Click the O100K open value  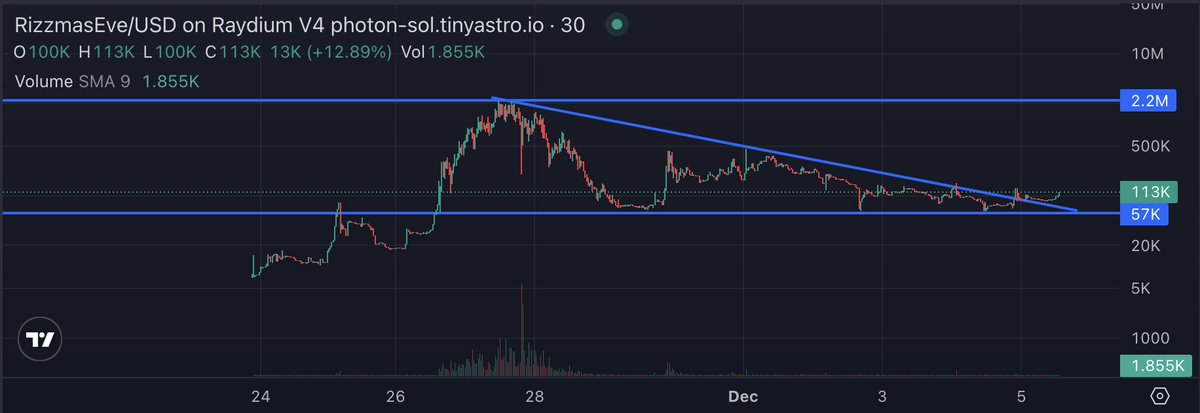42,52
